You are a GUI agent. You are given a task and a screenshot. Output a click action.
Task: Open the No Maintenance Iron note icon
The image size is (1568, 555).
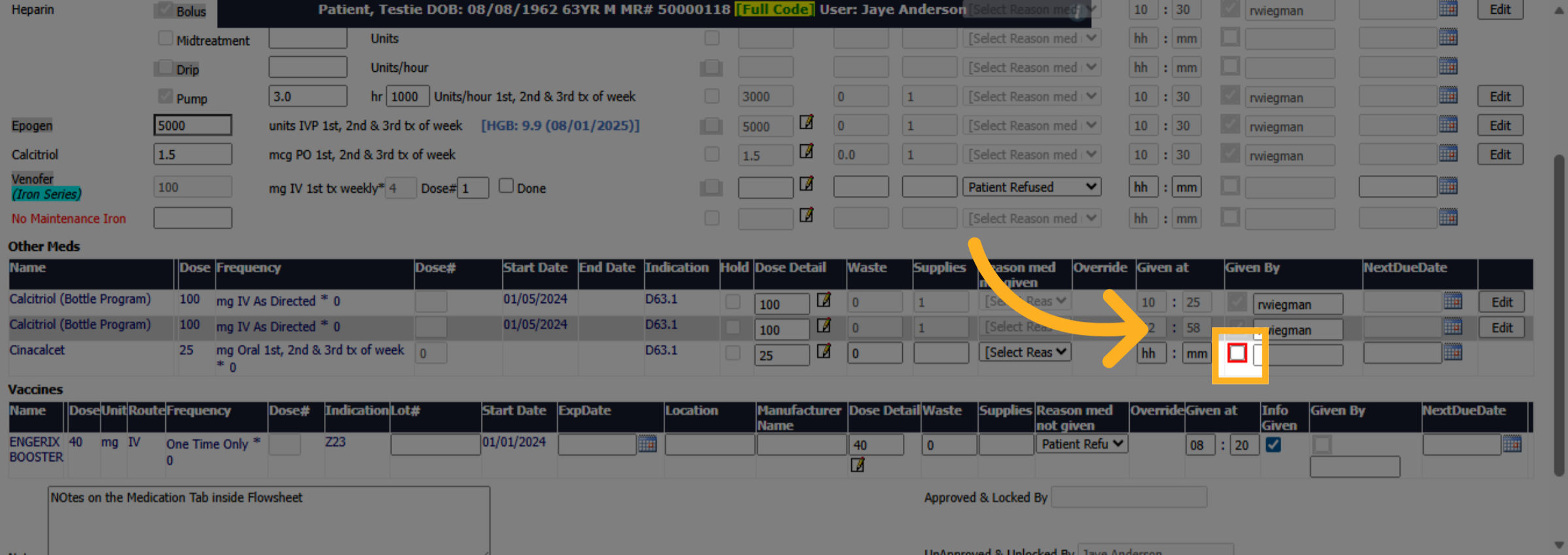pyautogui.click(x=807, y=215)
